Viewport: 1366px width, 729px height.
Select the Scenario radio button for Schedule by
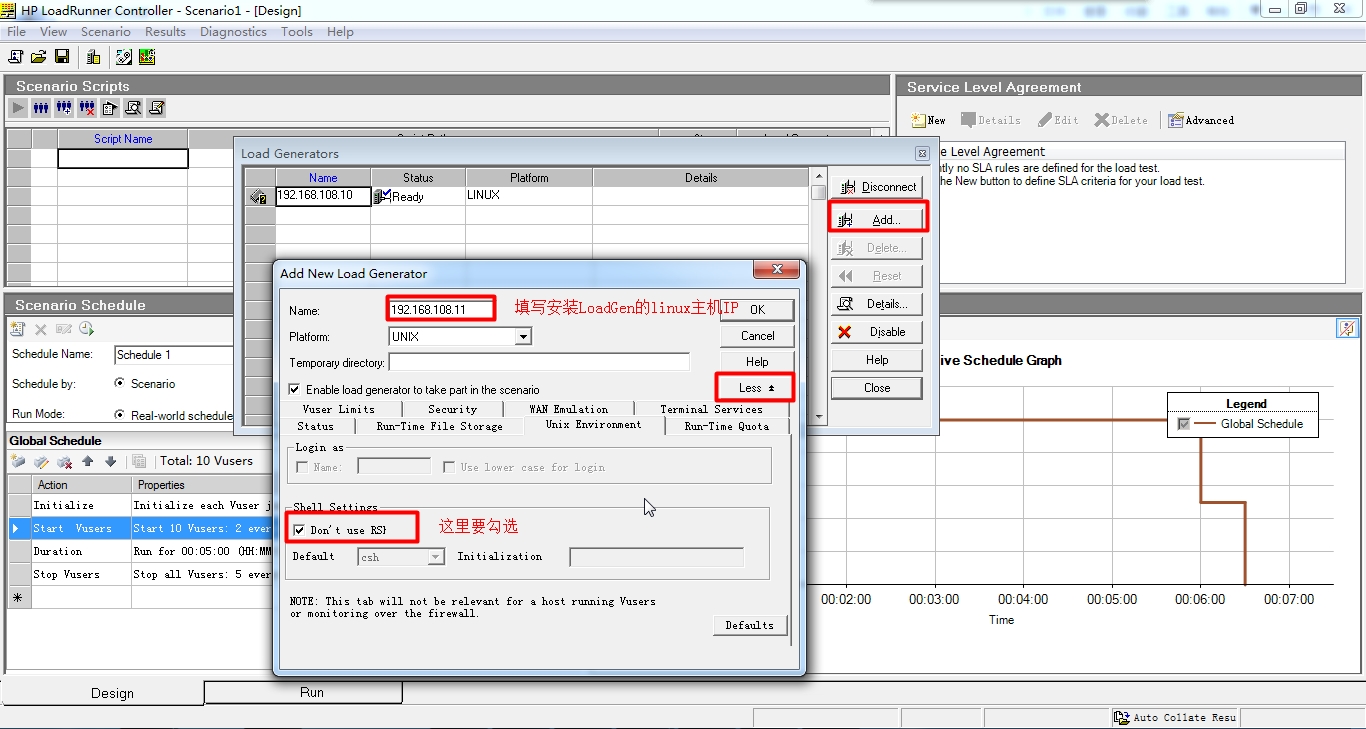point(120,384)
